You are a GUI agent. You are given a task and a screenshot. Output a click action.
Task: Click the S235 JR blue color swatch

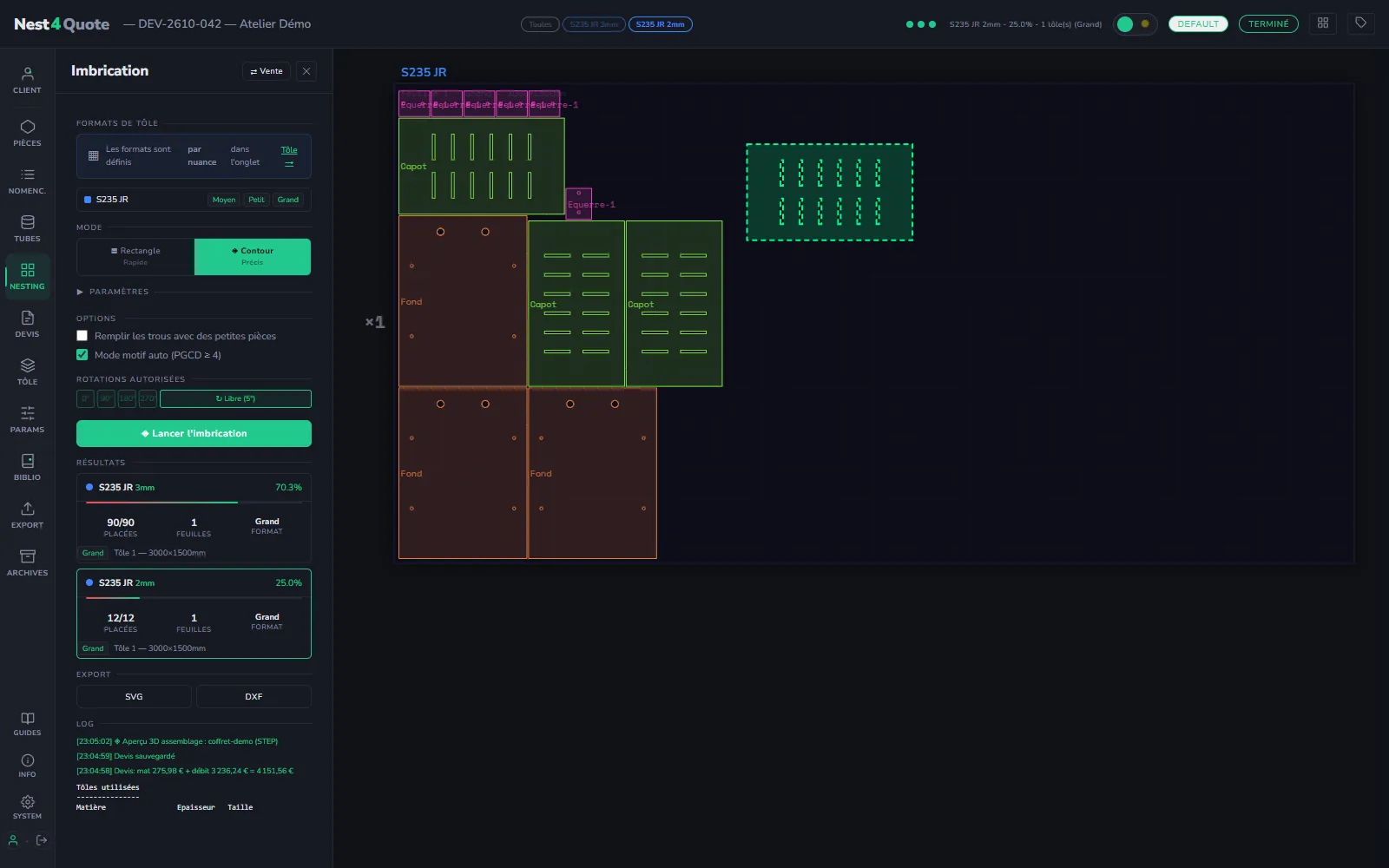[88, 200]
